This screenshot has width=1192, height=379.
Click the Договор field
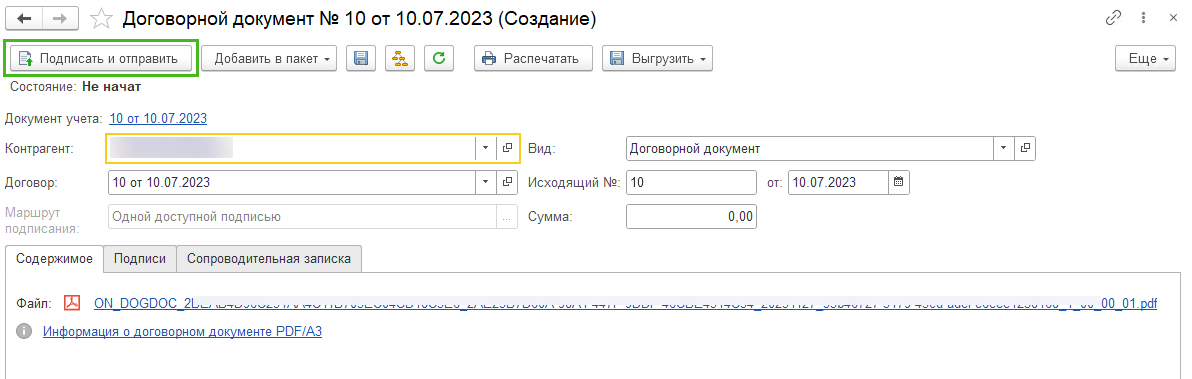click(291, 182)
